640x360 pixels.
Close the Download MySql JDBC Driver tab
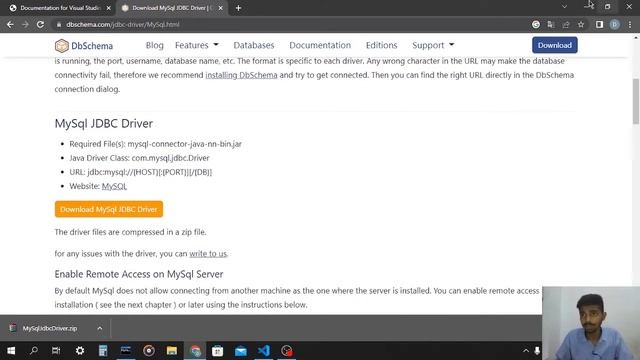220,8
